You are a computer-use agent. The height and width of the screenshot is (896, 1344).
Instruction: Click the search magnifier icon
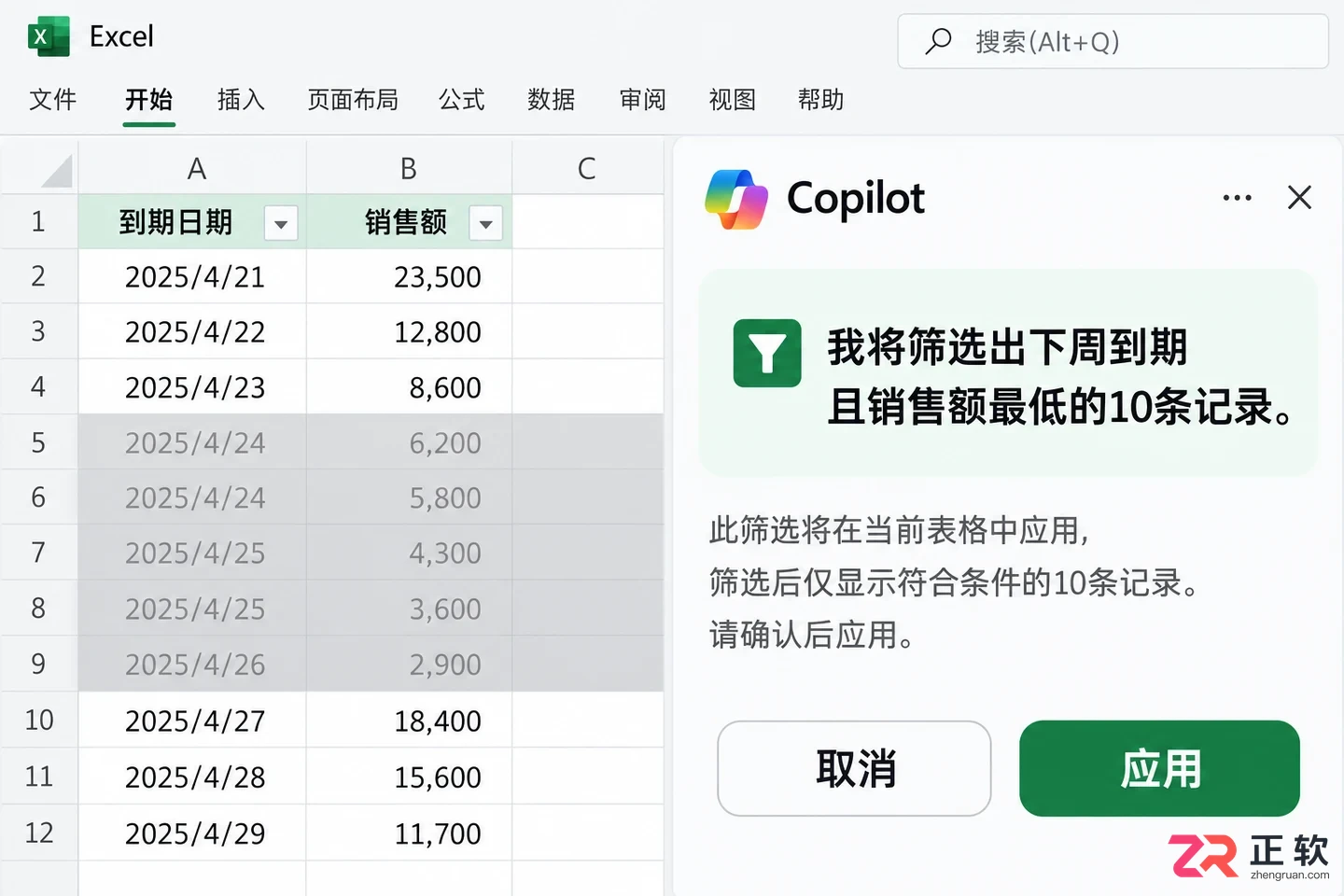pyautogui.click(x=937, y=41)
